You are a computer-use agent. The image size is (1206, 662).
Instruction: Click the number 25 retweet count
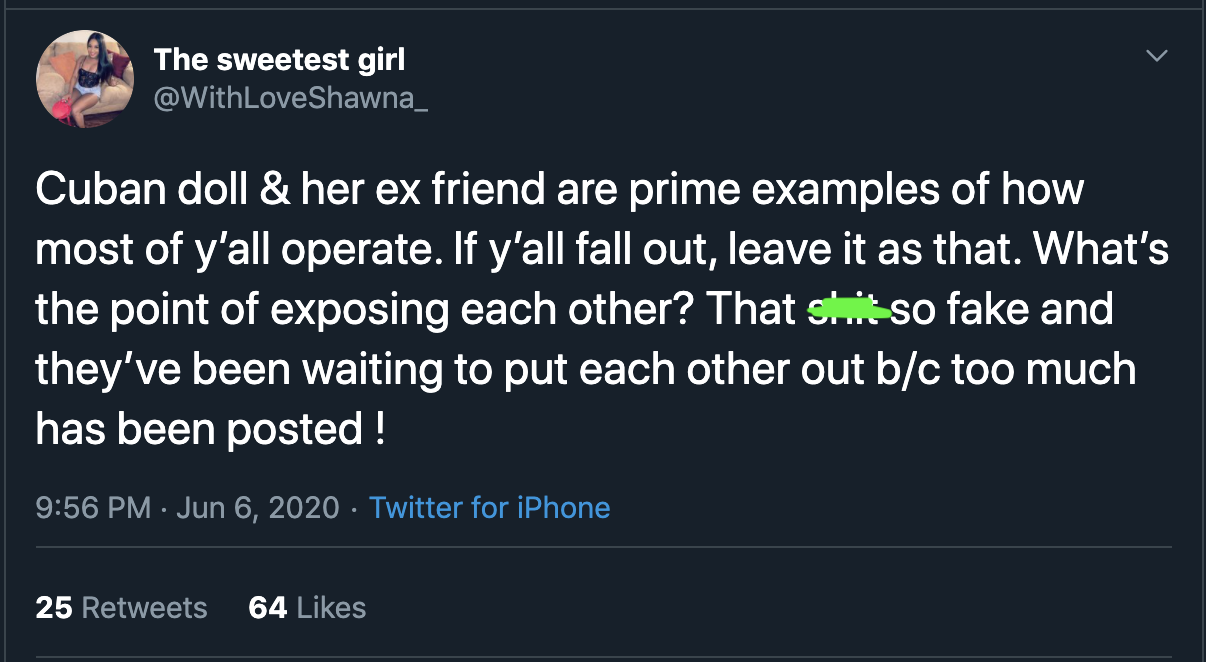(x=53, y=608)
